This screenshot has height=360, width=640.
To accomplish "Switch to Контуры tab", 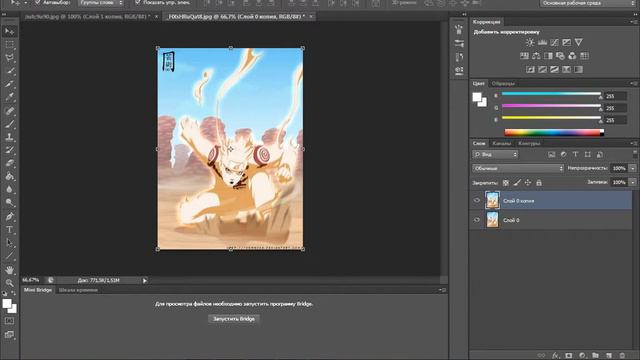I will pyautogui.click(x=529, y=143).
